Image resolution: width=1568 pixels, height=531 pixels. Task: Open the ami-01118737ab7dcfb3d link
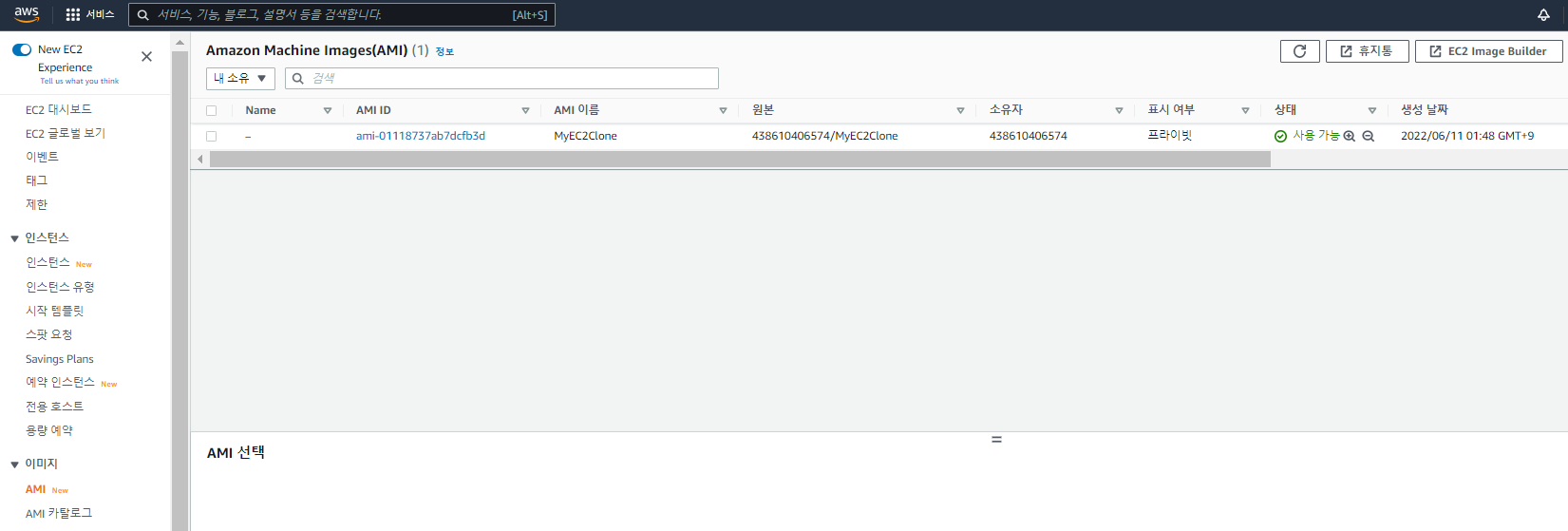[421, 136]
